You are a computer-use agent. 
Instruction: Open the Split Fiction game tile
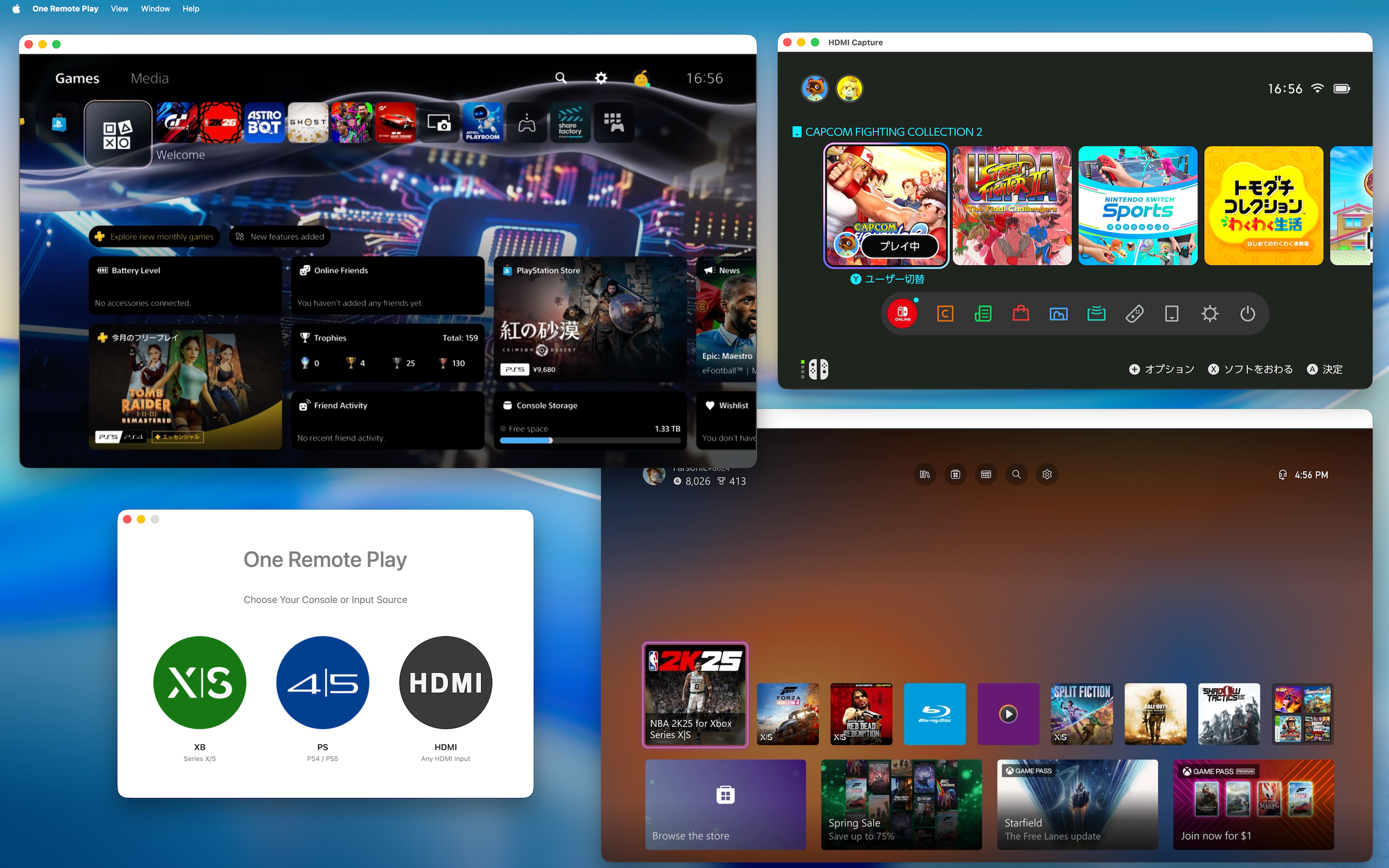pyautogui.click(x=1082, y=714)
